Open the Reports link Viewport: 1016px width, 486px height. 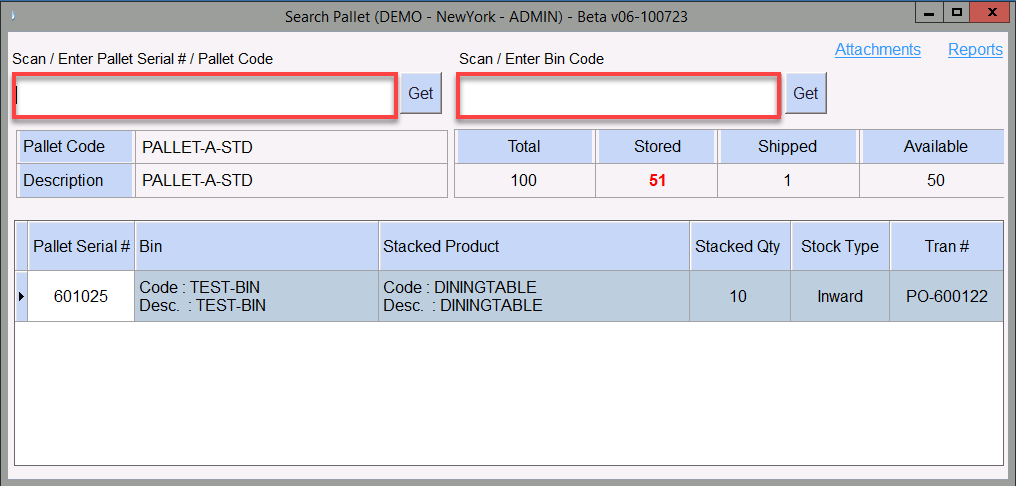(x=975, y=50)
